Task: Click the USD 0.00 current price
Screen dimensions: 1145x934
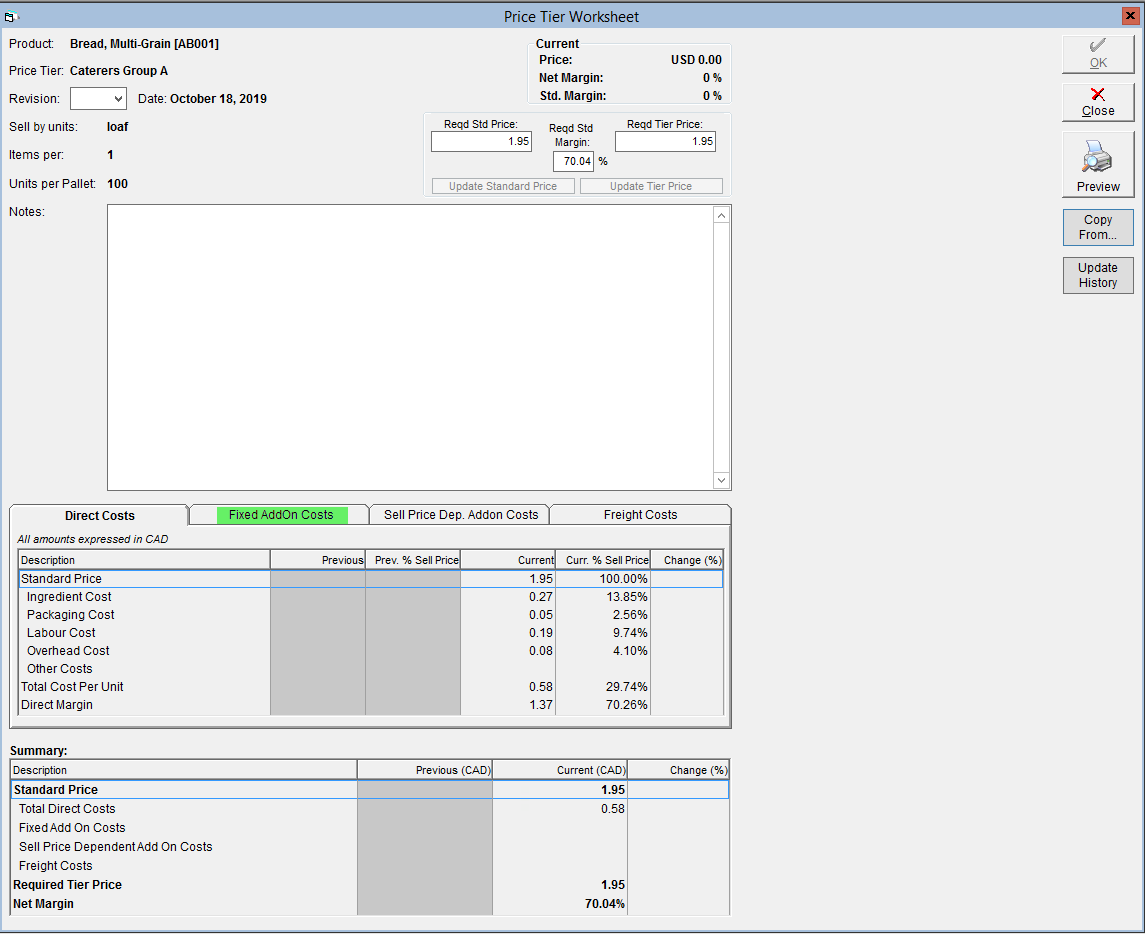Action: pyautogui.click(x=696, y=60)
